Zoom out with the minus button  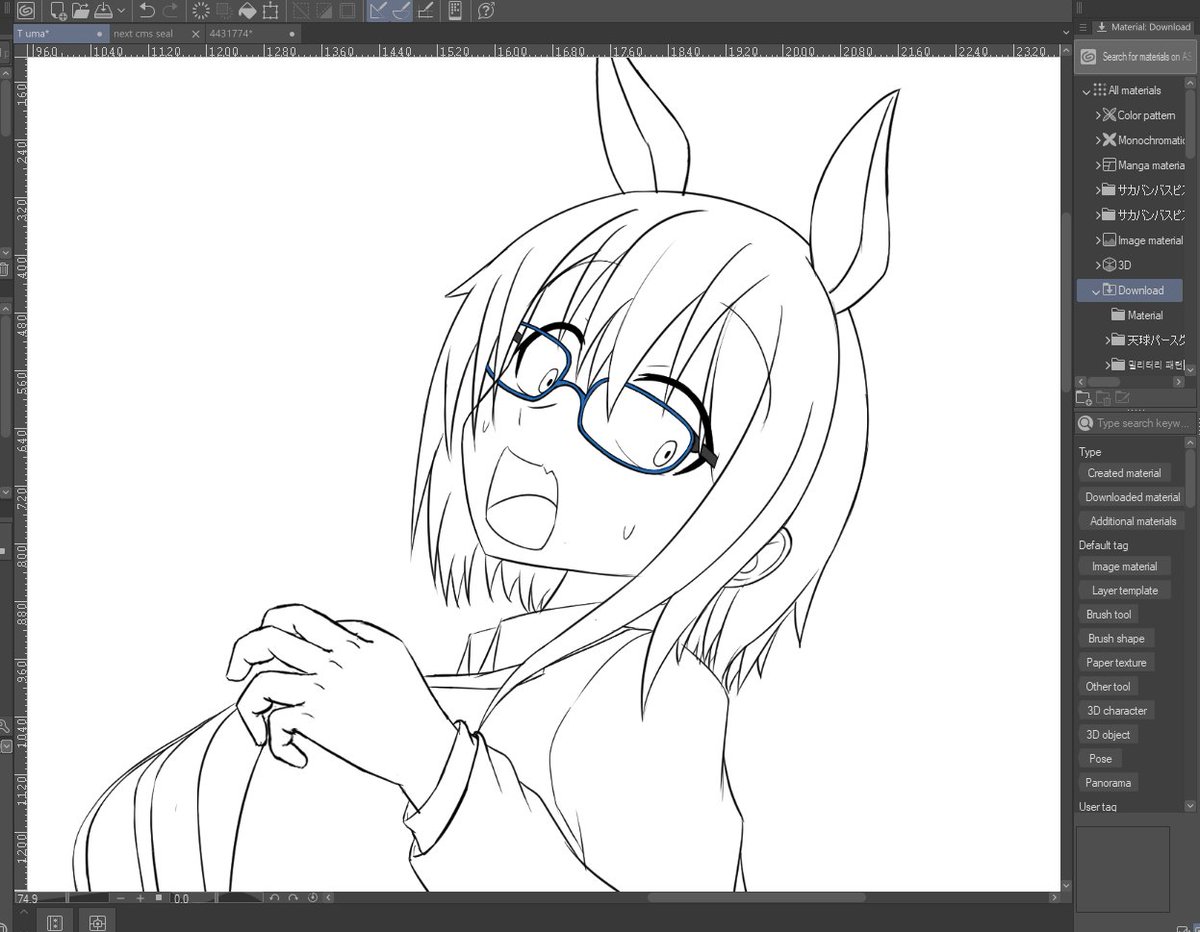click(x=121, y=899)
